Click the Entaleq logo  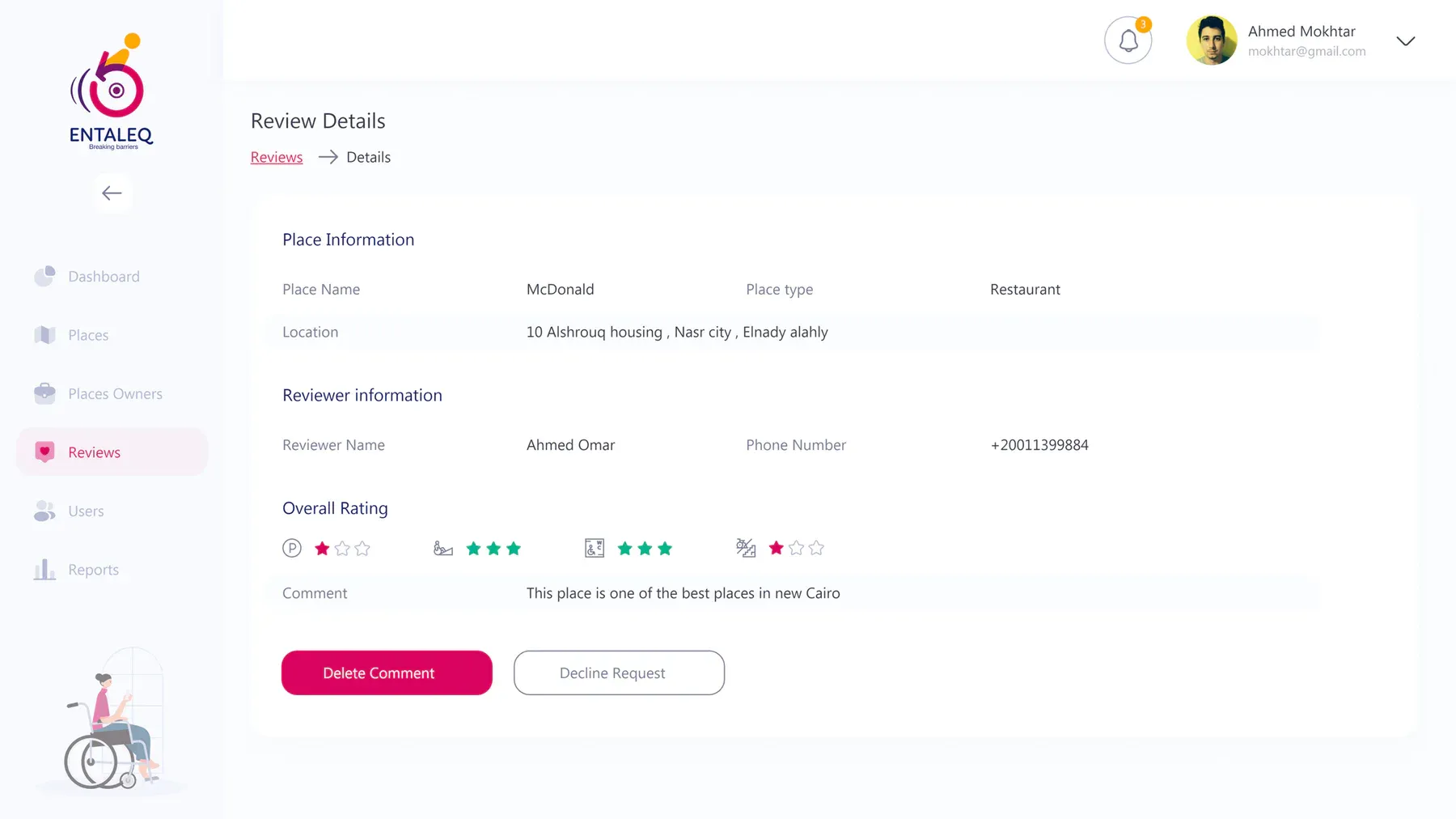112,91
